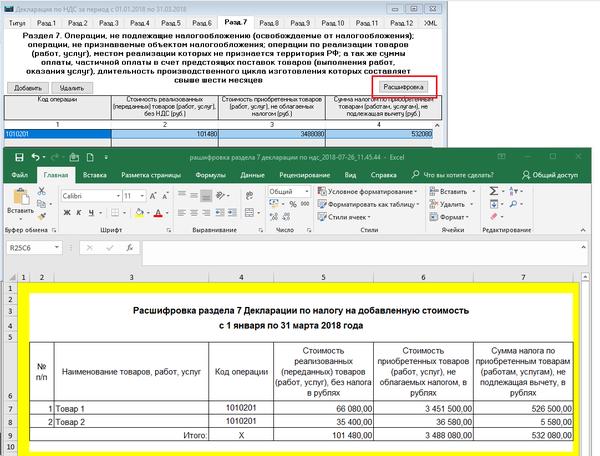Click the text orientation icon
The height and width of the screenshot is (456, 600).
[x=220, y=195]
